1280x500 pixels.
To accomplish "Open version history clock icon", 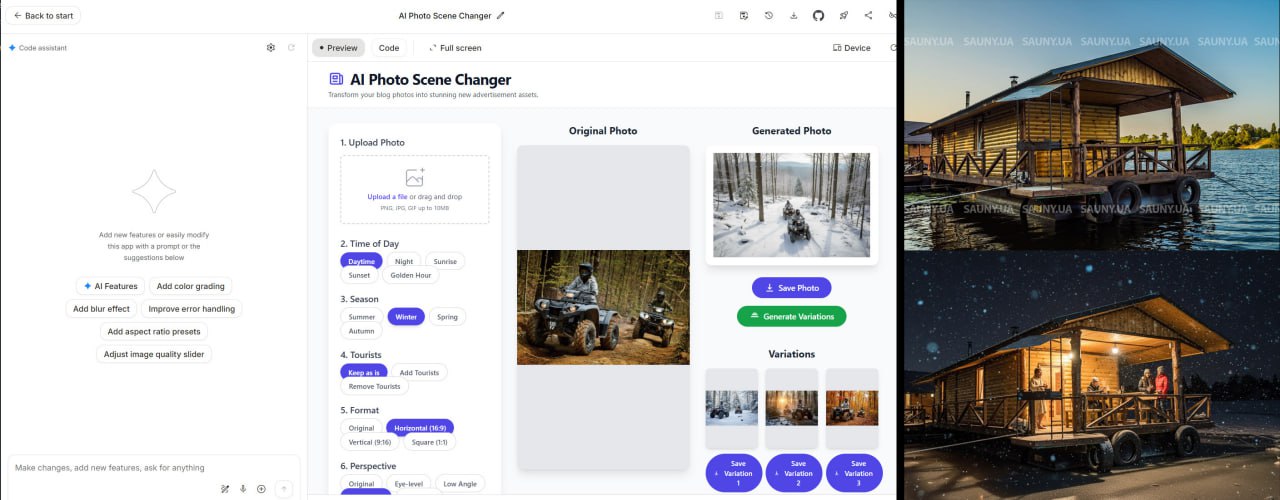I will 769,16.
